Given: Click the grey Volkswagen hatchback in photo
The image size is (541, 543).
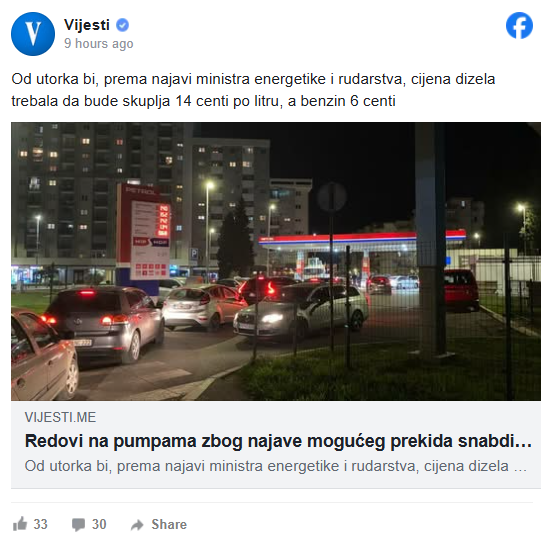Looking at the screenshot, I should (x=103, y=324).
